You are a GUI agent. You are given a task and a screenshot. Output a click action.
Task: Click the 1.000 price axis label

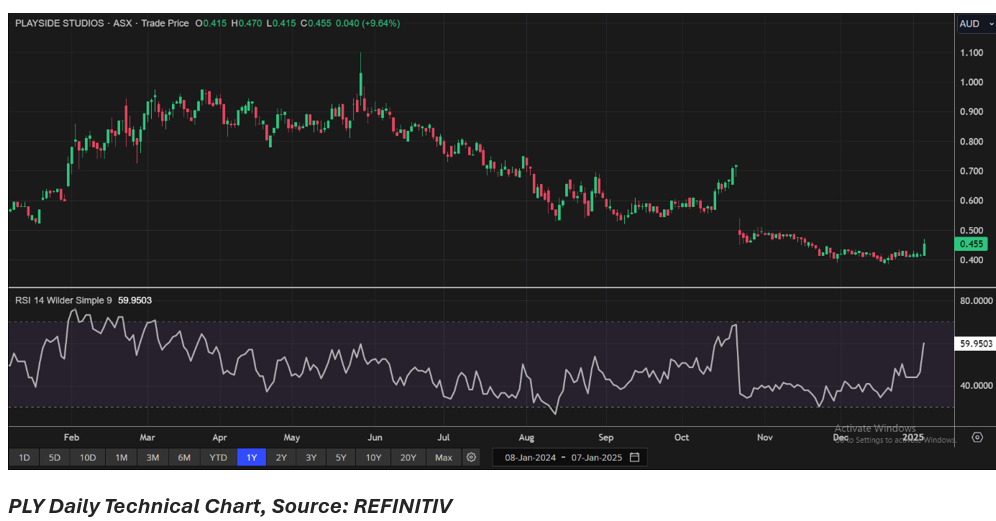[x=971, y=82]
